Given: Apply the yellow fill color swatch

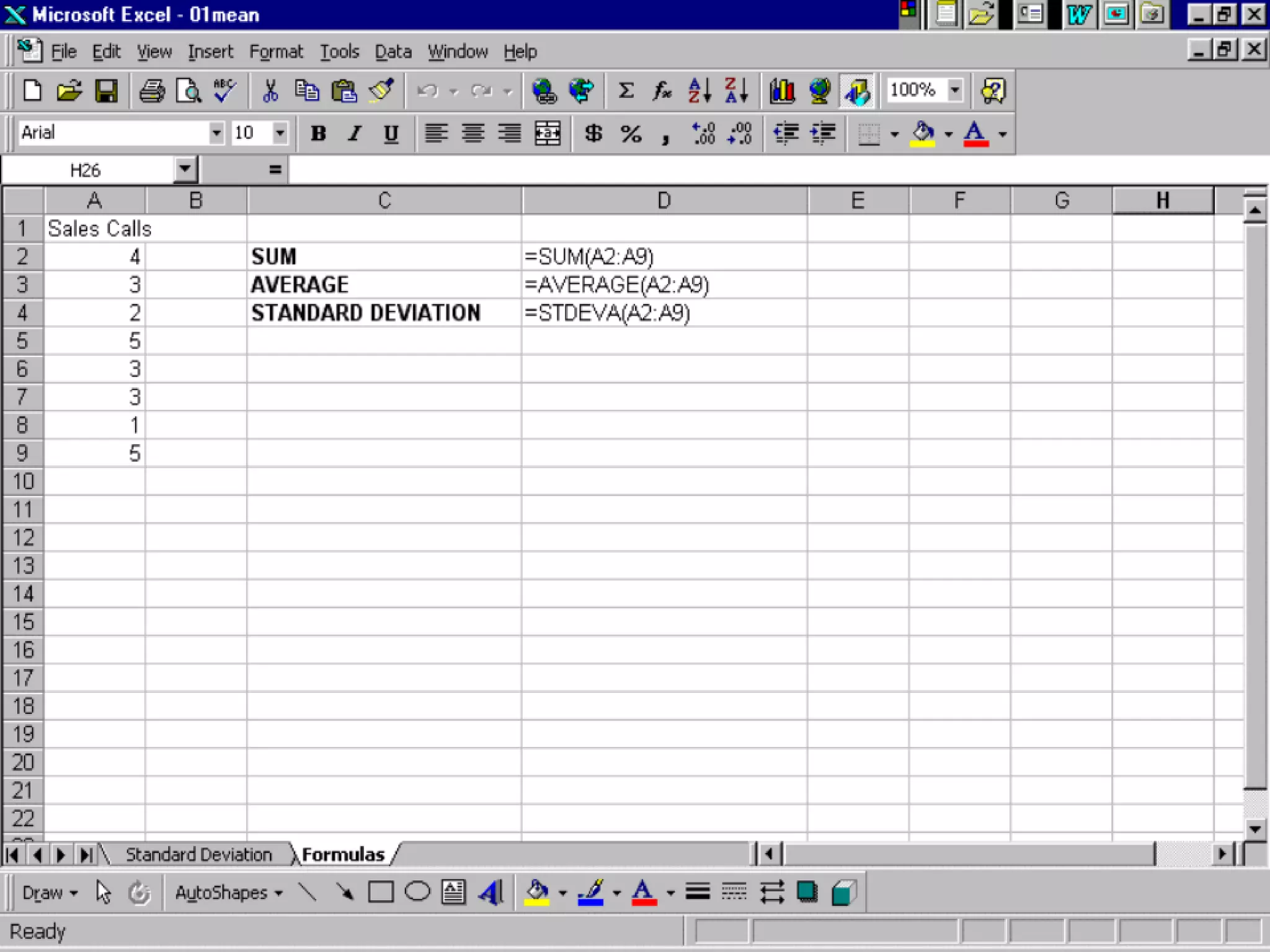Looking at the screenshot, I should click(x=922, y=133).
